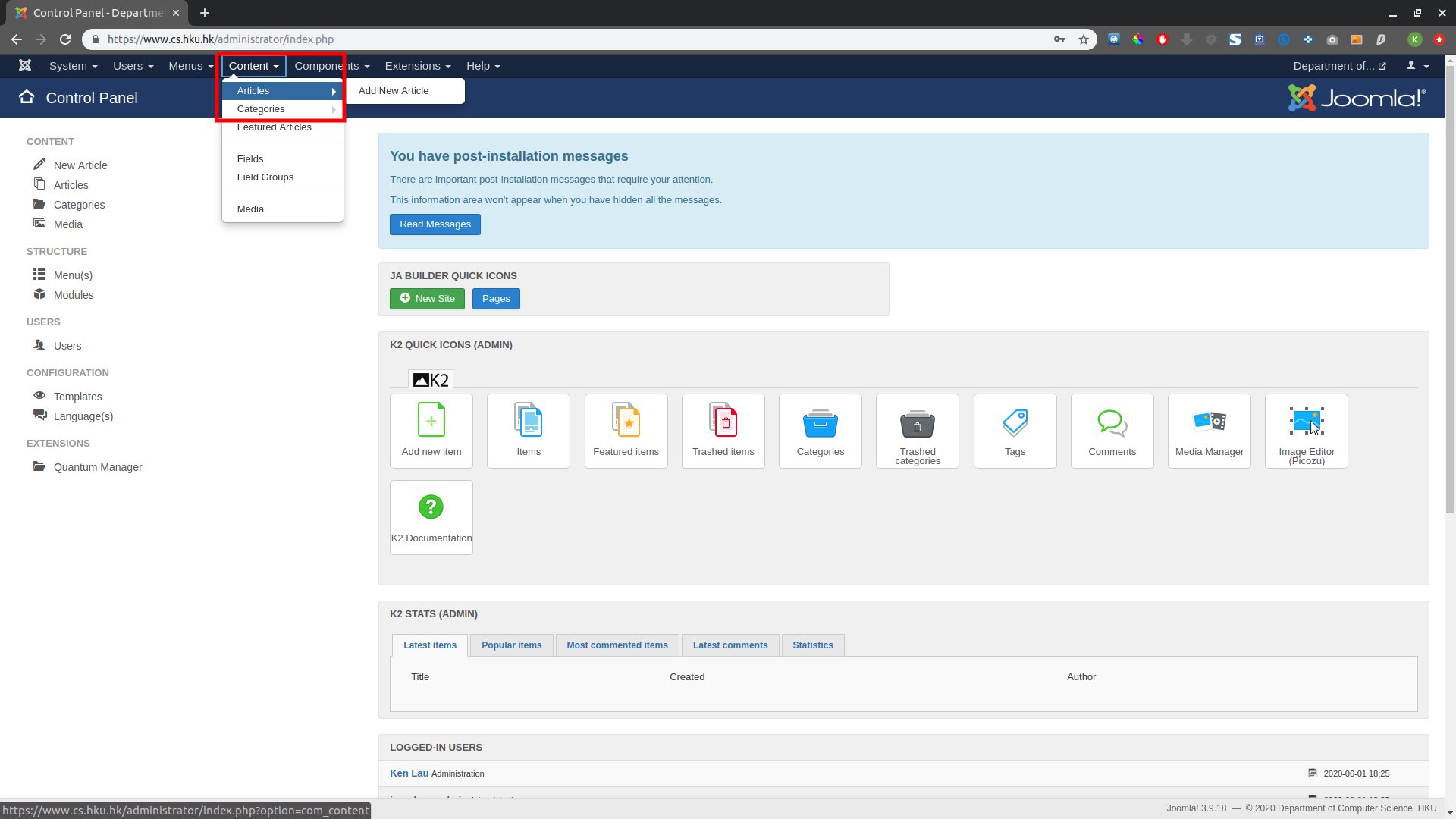The height and width of the screenshot is (819, 1456).
Task: Click the Add new item K2 icon
Action: [x=431, y=430]
